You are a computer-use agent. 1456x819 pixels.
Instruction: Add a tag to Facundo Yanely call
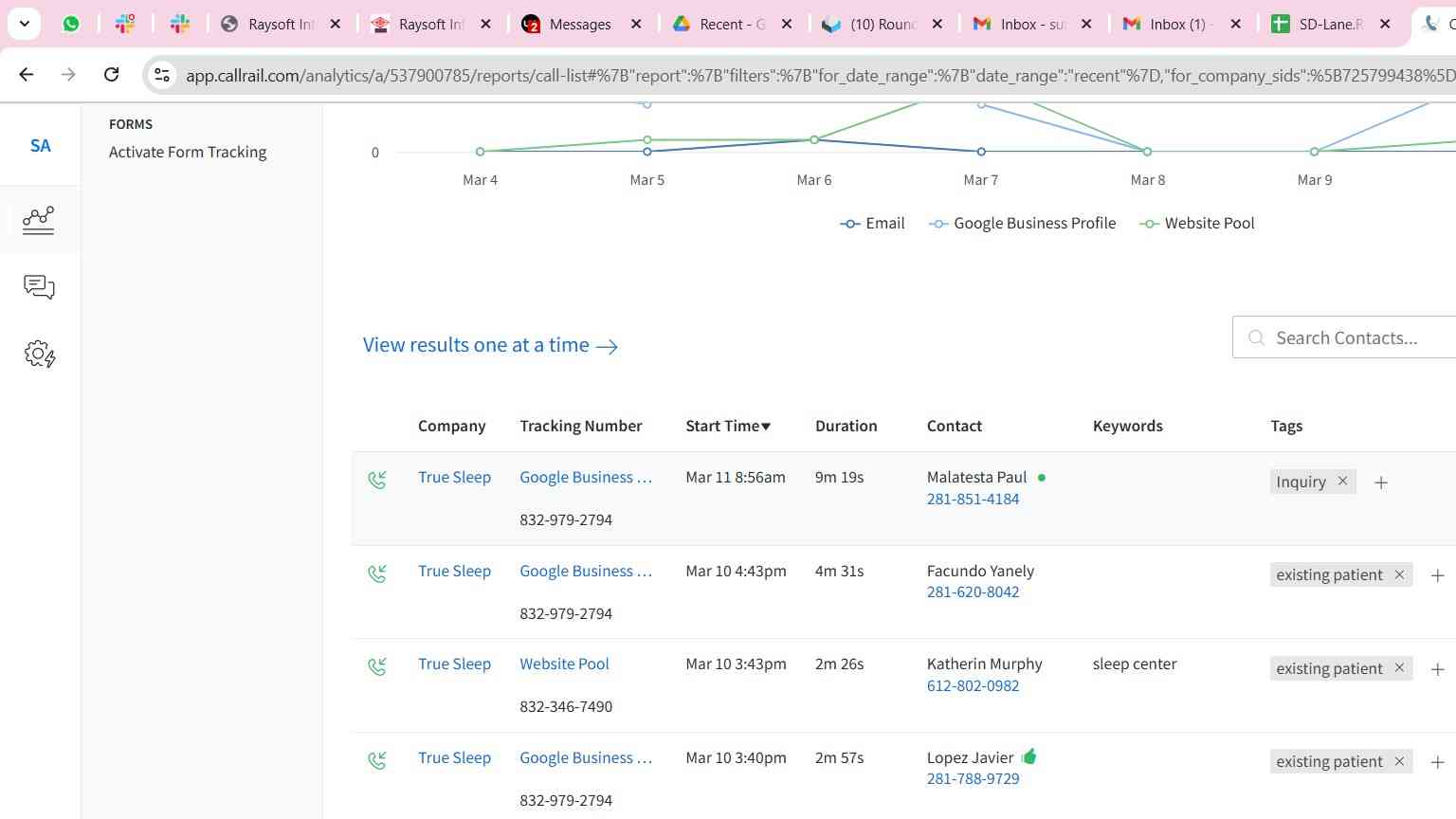1437,575
